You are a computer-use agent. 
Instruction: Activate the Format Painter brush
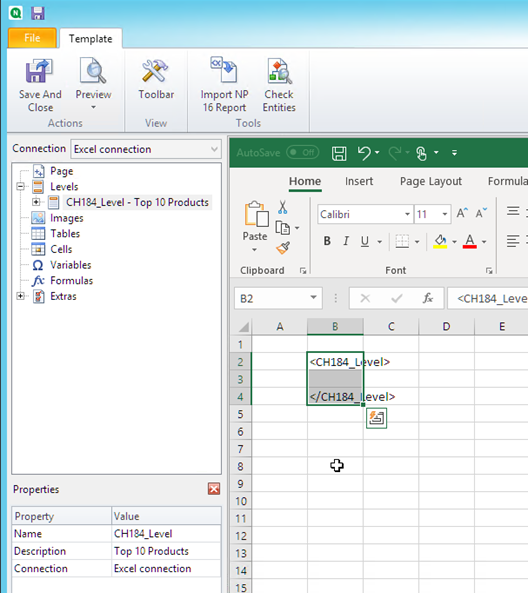(283, 248)
